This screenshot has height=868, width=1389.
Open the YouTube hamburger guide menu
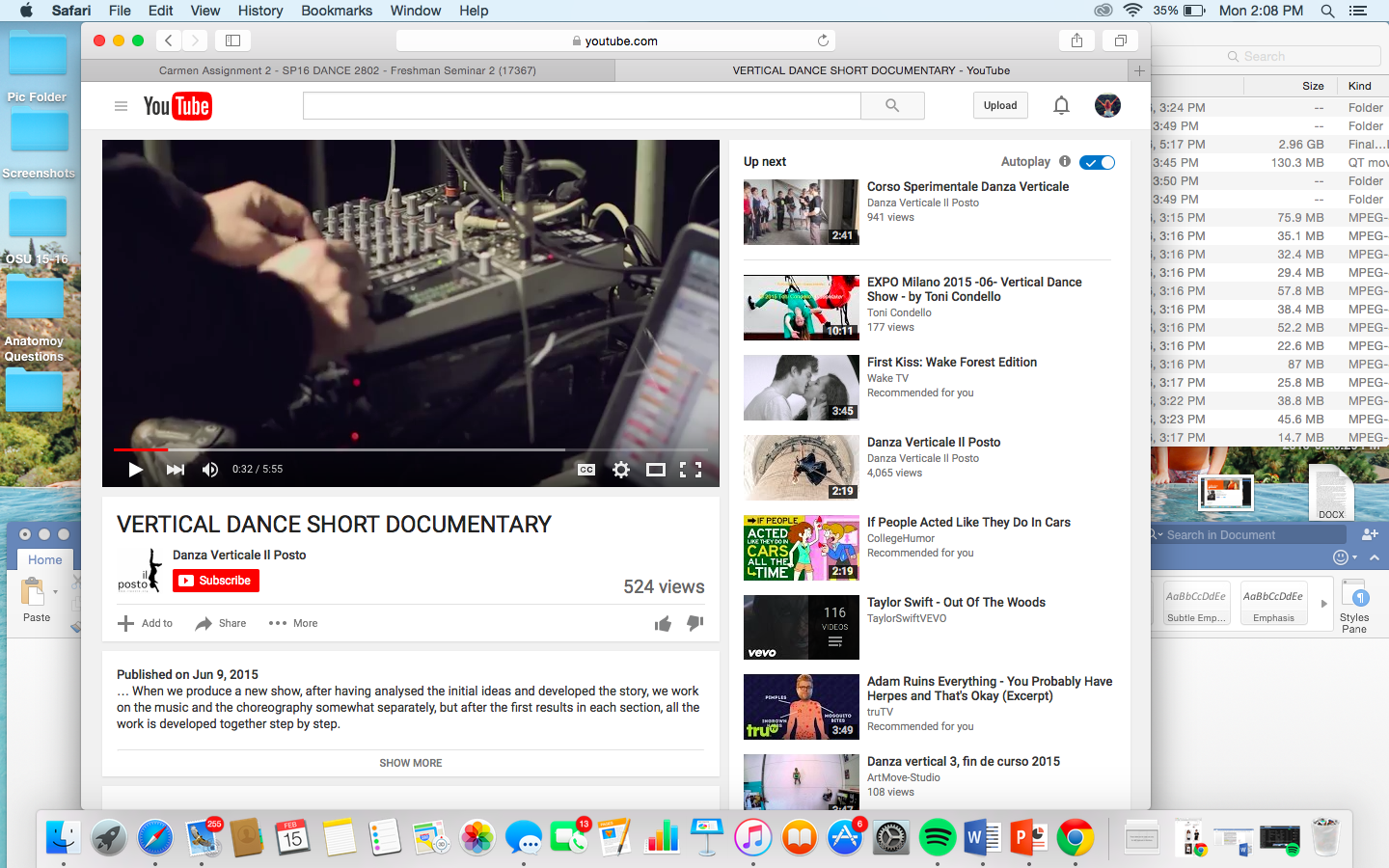pyautogui.click(x=121, y=106)
